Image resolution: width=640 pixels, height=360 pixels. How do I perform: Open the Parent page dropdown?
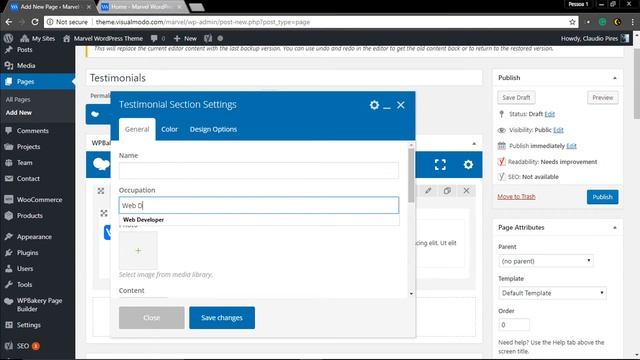tap(546, 261)
